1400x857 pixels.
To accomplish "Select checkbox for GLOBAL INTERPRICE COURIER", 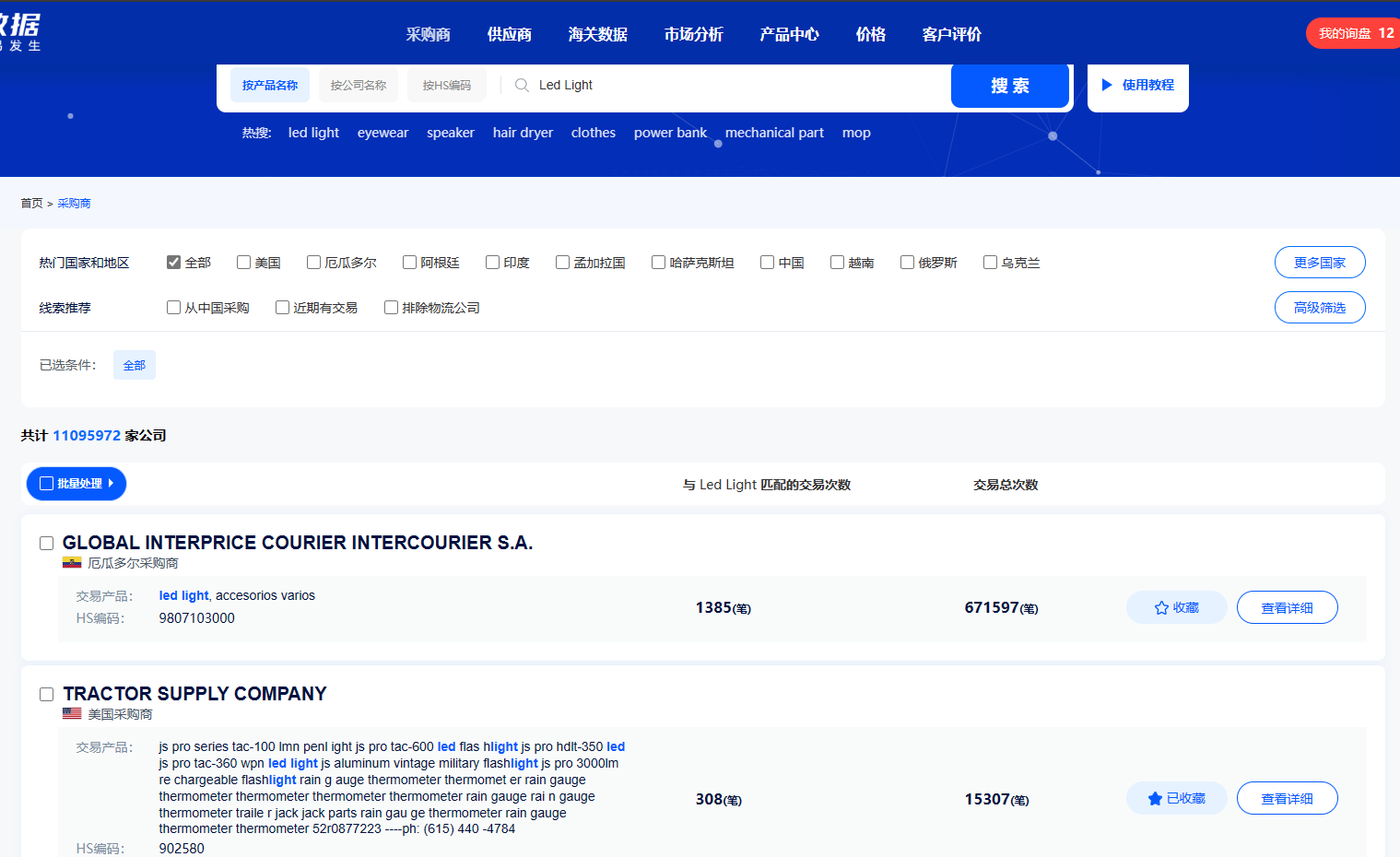I will coord(46,544).
